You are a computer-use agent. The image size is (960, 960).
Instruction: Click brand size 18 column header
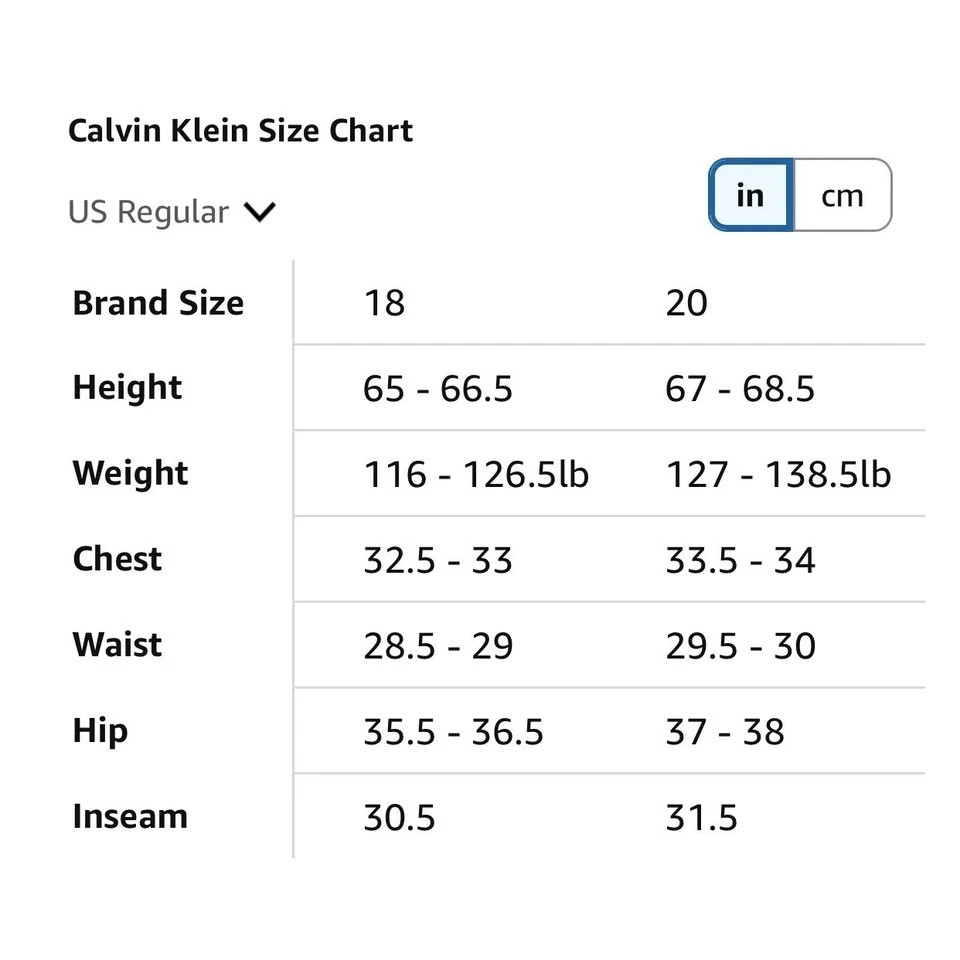[384, 303]
